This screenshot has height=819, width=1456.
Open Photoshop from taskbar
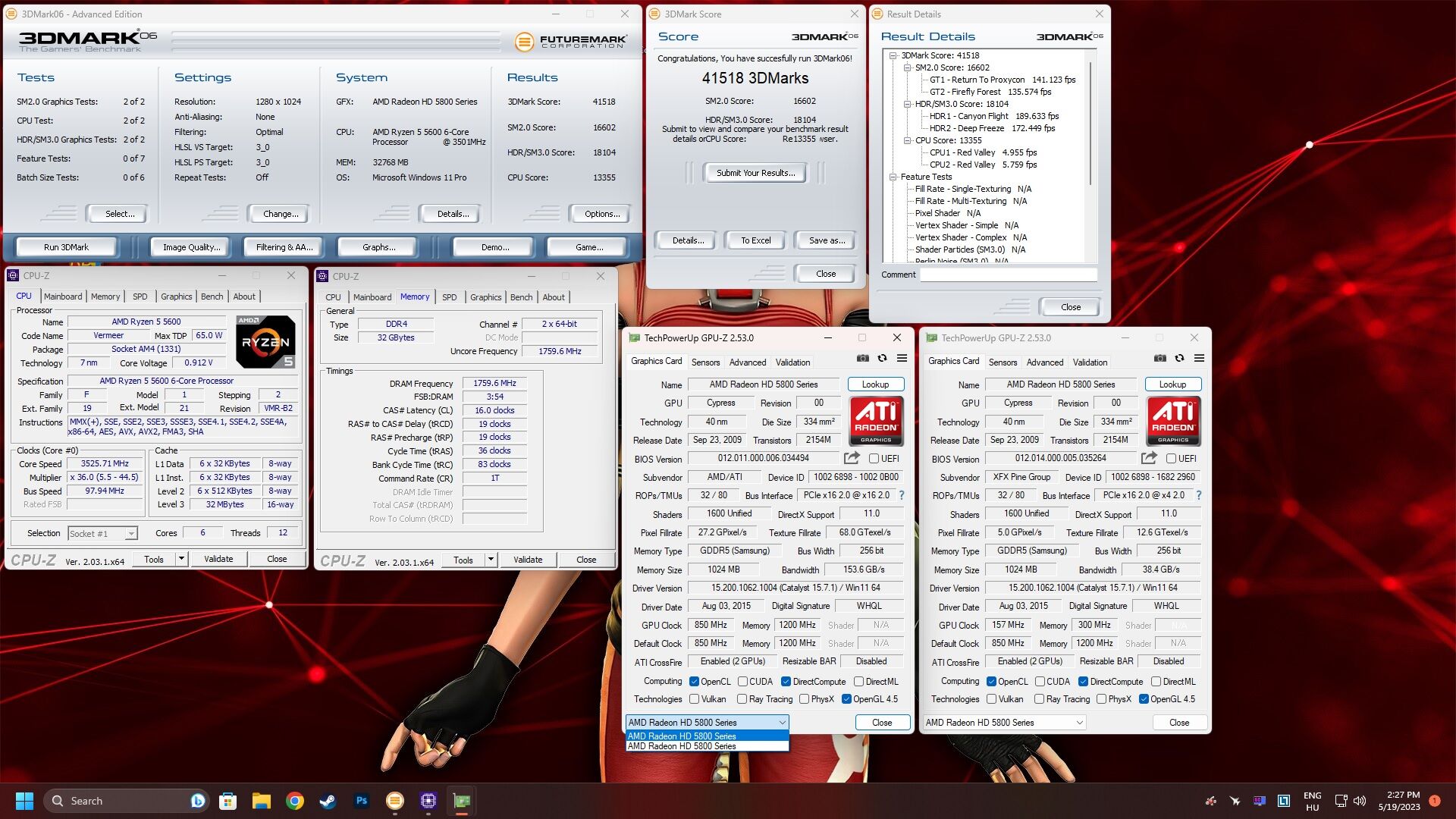click(362, 801)
